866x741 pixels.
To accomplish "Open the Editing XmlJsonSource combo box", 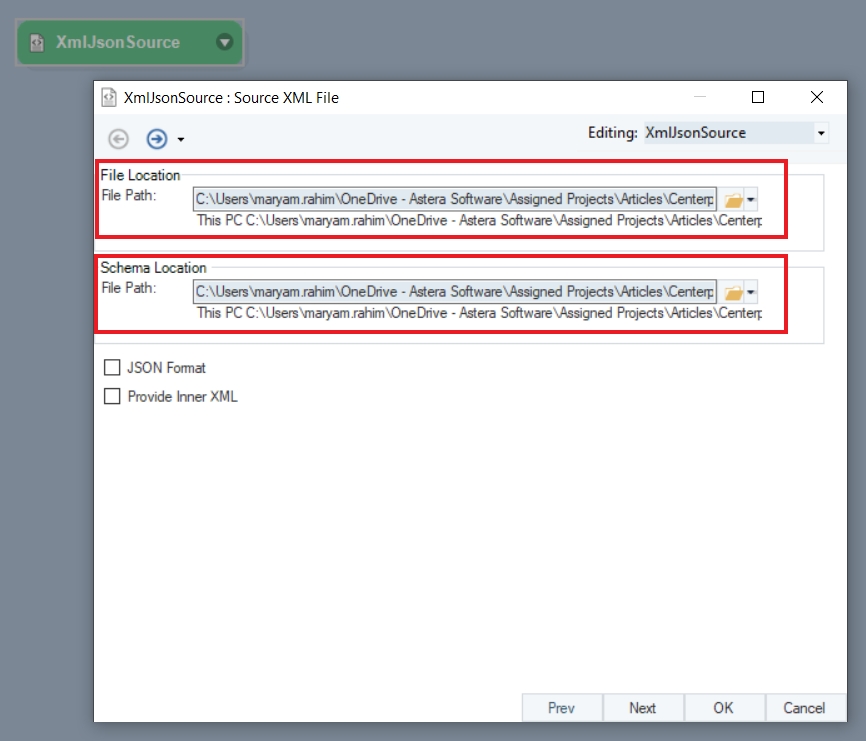I will click(821, 133).
